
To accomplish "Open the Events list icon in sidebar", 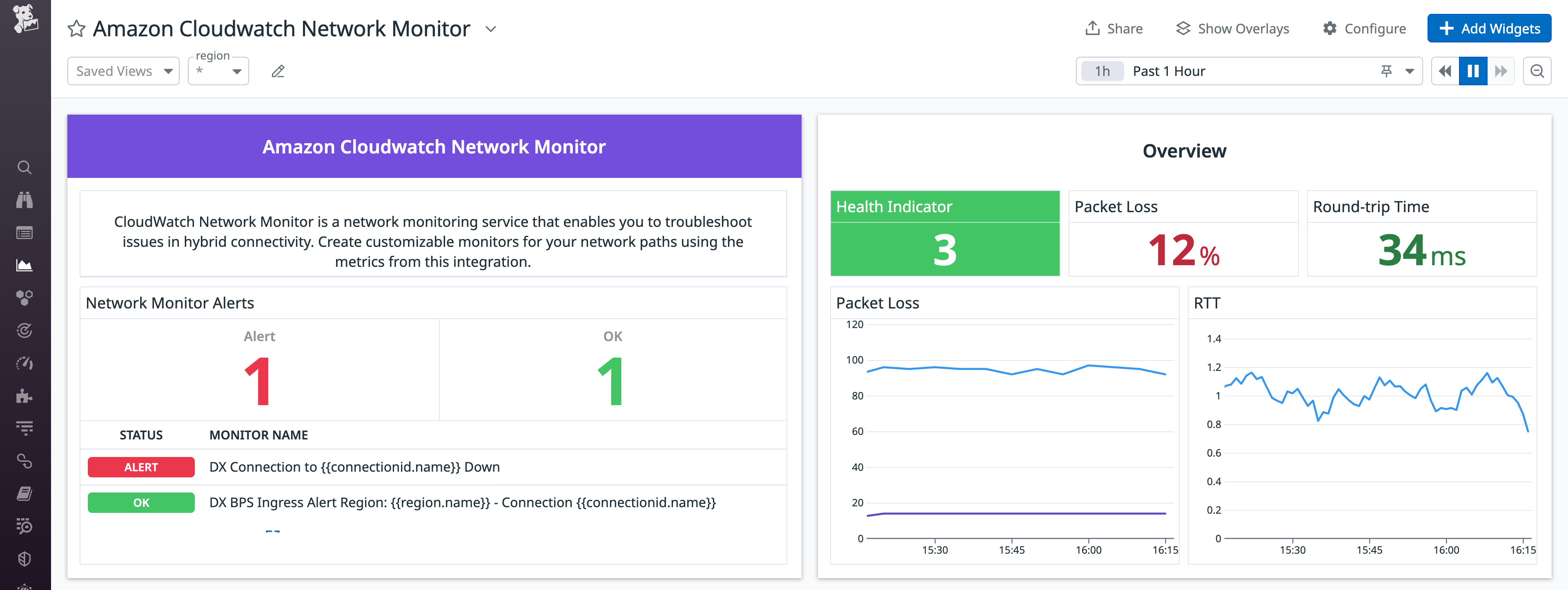I will pos(24,232).
